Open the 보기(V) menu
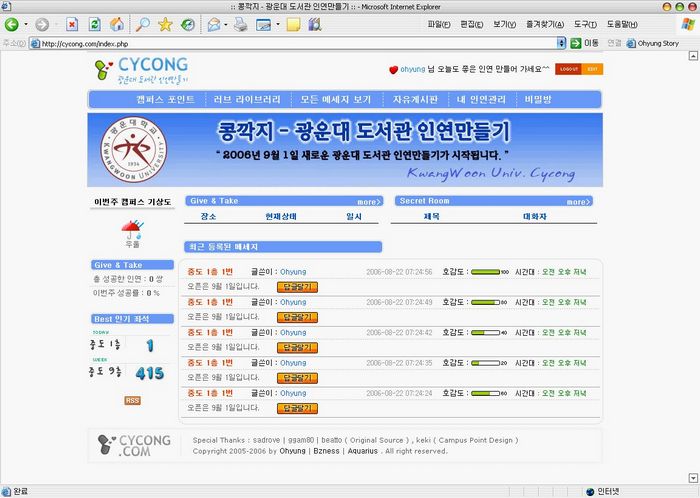 click(x=504, y=25)
